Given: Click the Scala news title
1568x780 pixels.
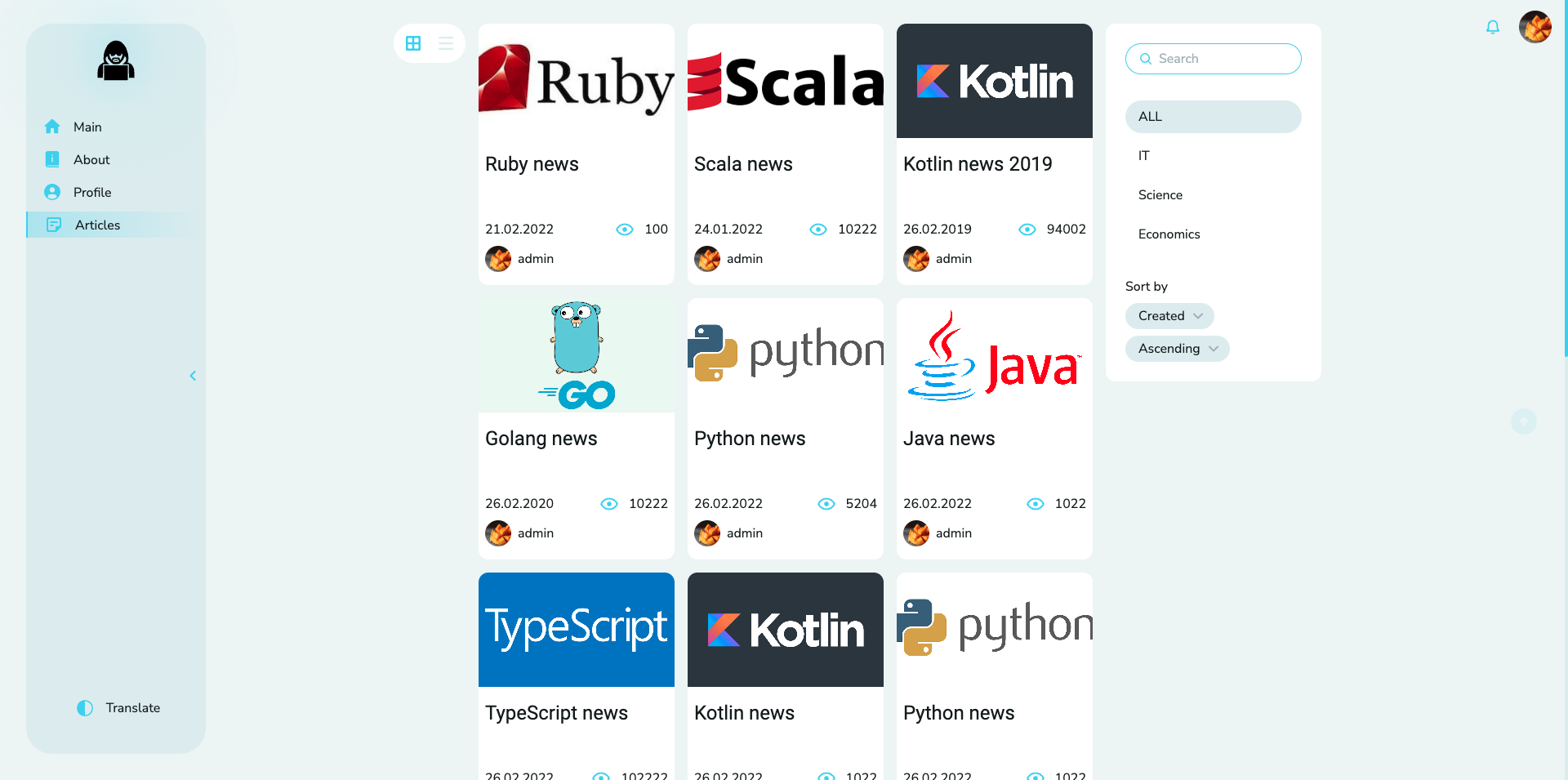Looking at the screenshot, I should [x=743, y=164].
